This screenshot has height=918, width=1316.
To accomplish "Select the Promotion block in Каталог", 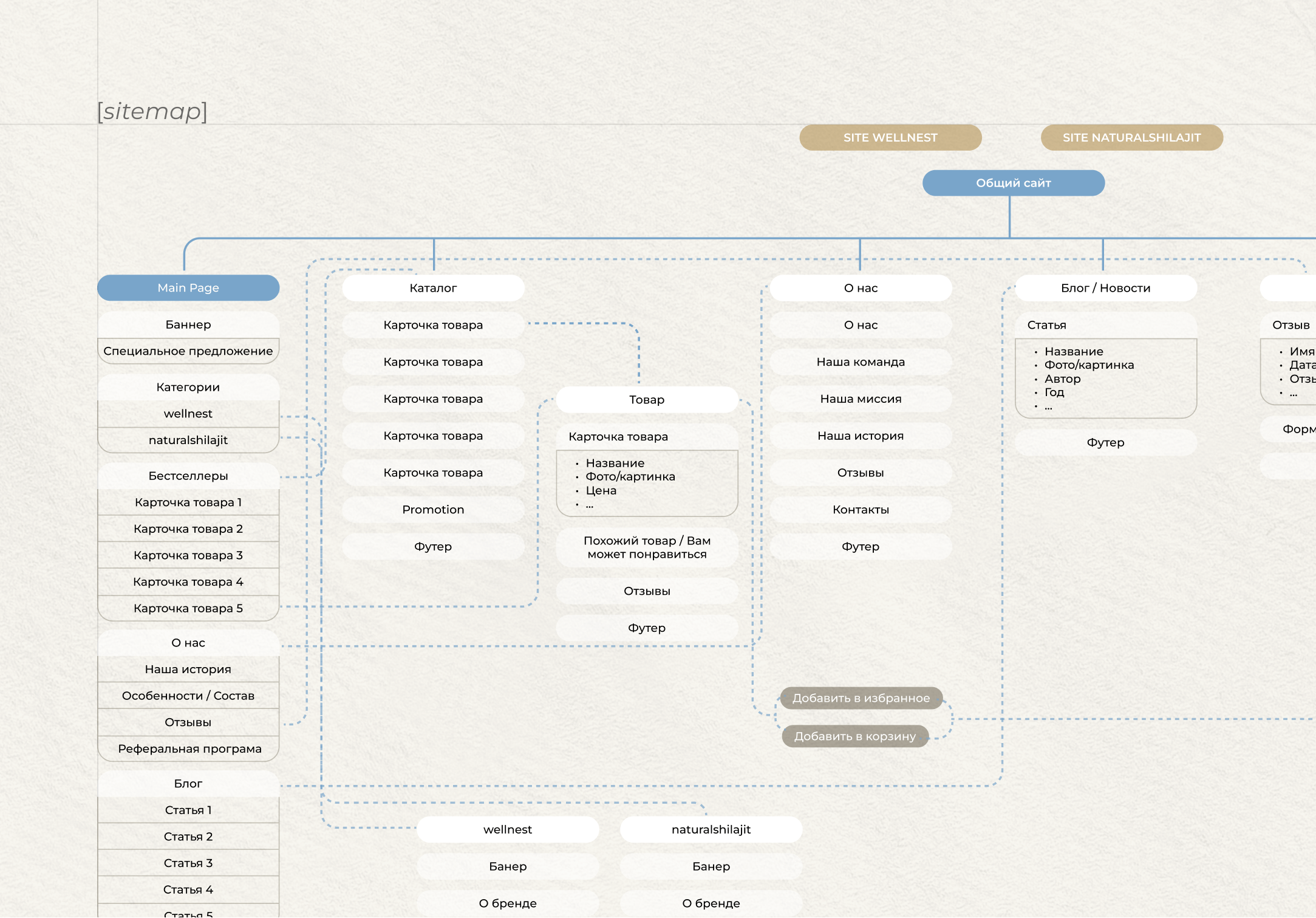I will click(x=433, y=510).
